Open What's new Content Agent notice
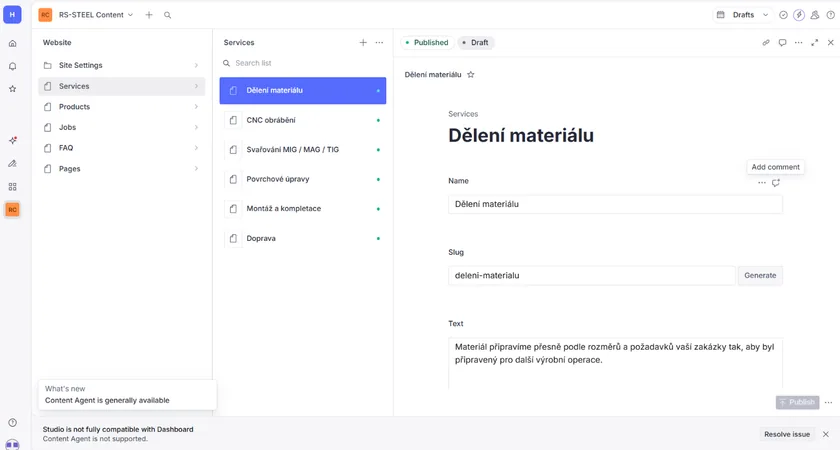Viewport: 840px width, 450px height. (x=128, y=395)
